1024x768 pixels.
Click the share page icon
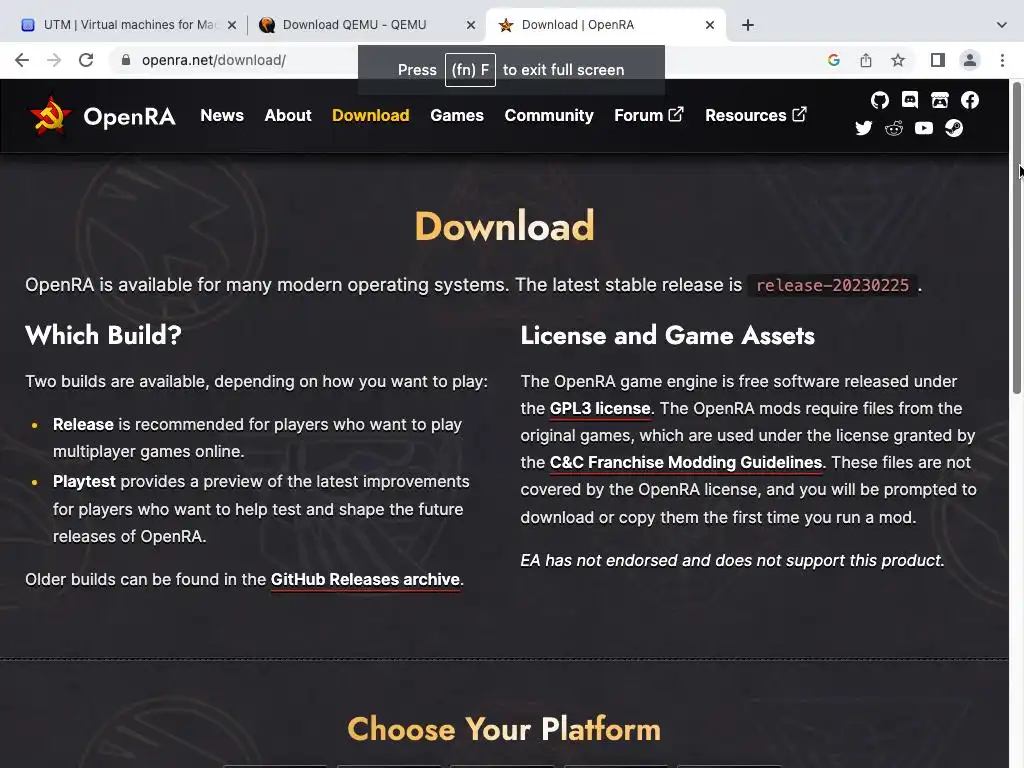[866, 60]
